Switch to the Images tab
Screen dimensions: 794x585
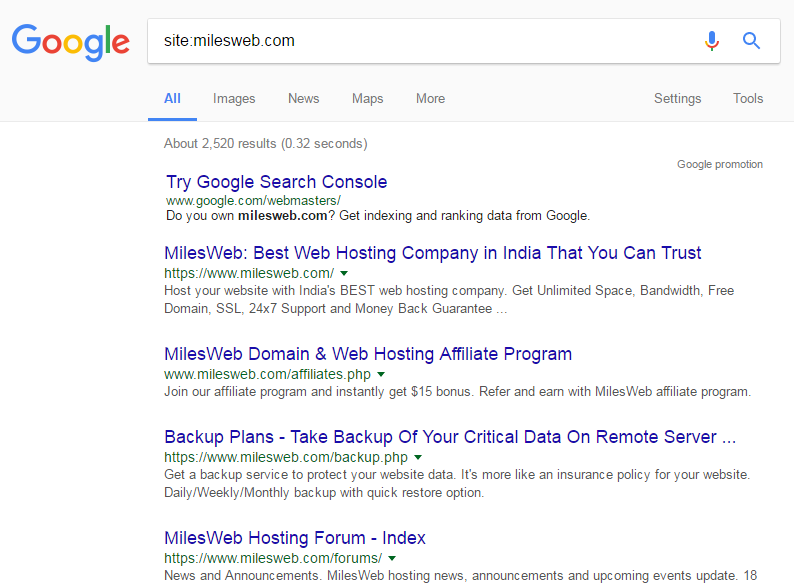(234, 98)
